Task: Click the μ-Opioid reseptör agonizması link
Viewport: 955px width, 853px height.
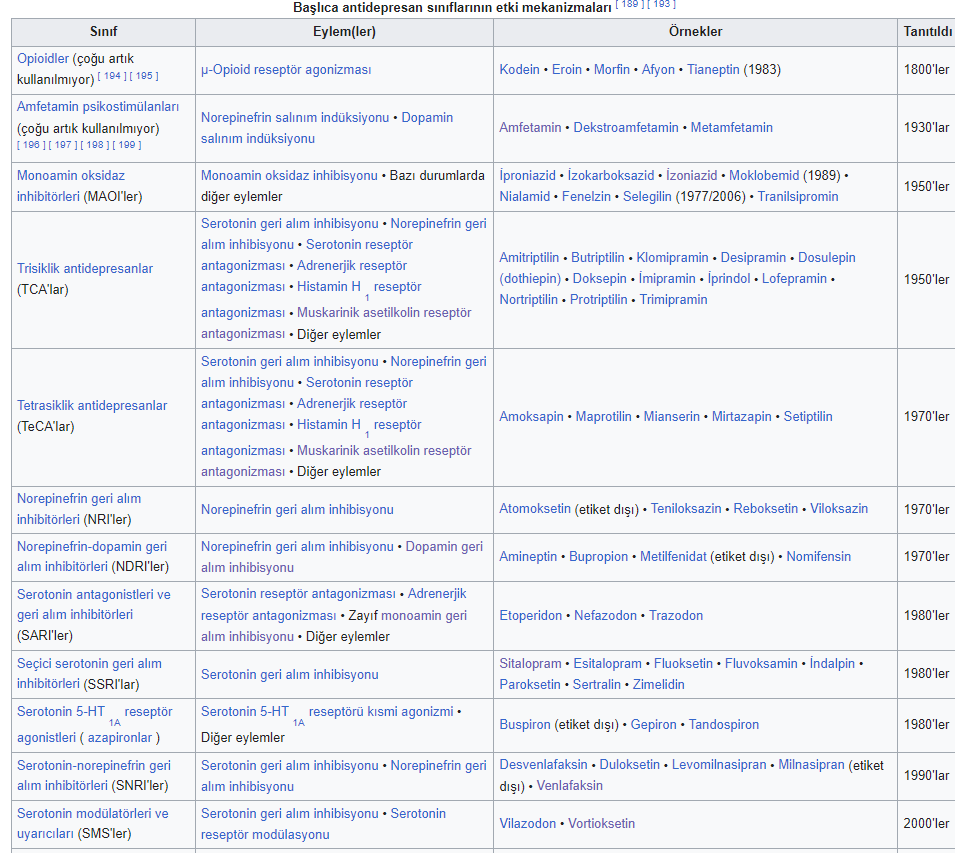Action: (x=286, y=69)
